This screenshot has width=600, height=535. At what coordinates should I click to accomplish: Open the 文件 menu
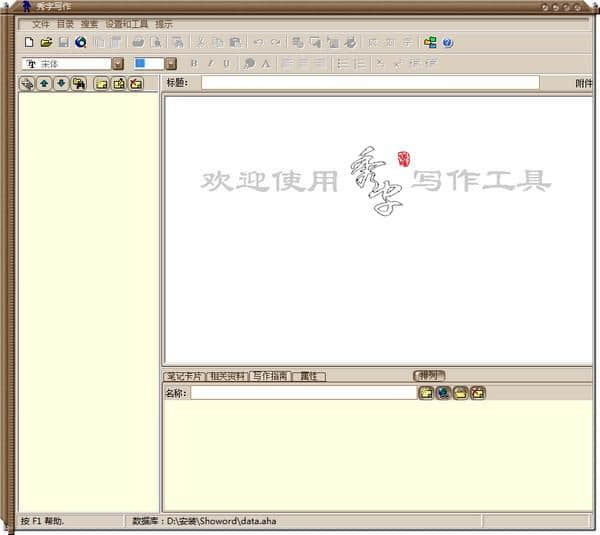click(40, 23)
